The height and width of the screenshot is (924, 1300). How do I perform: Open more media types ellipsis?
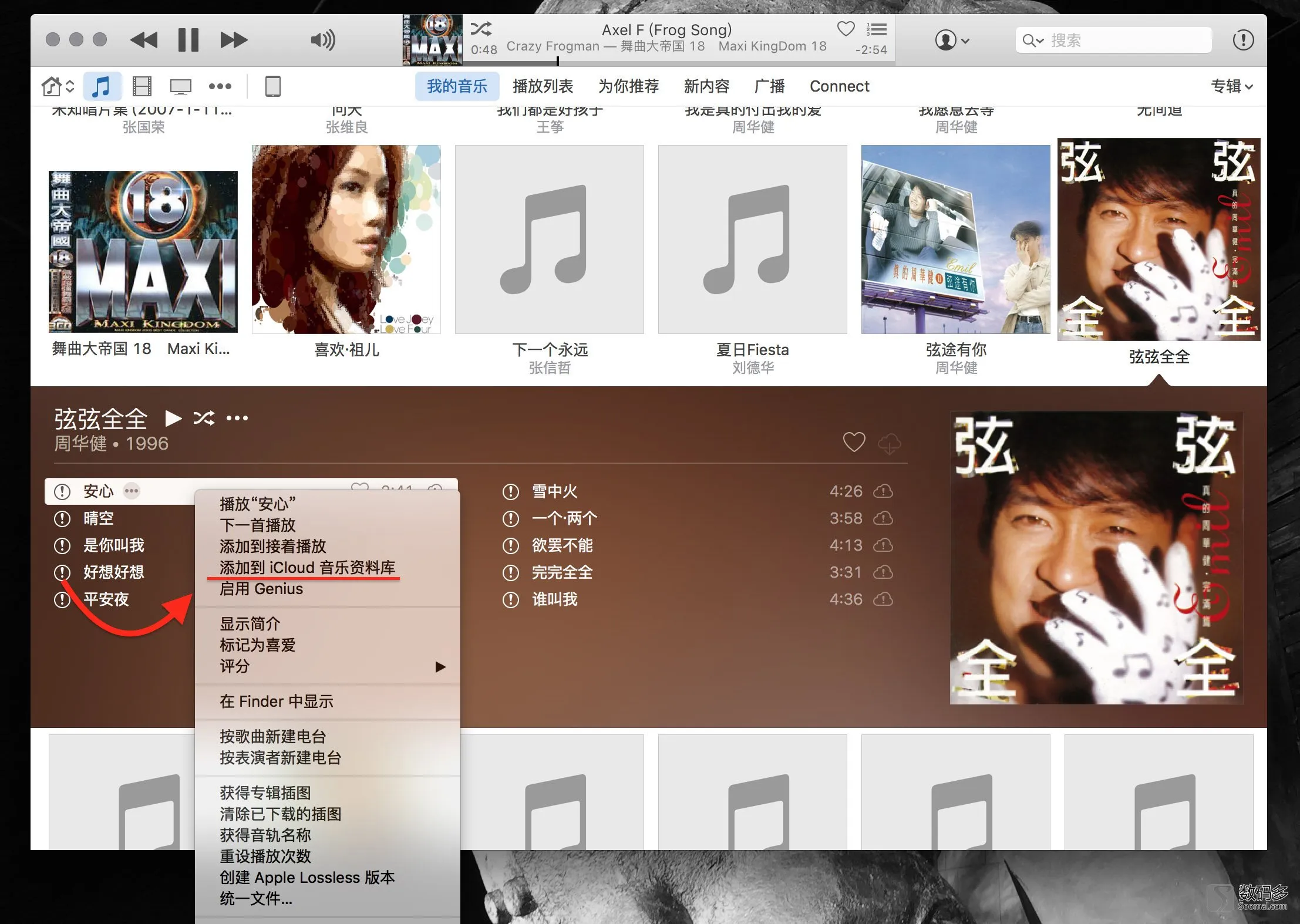(x=220, y=86)
